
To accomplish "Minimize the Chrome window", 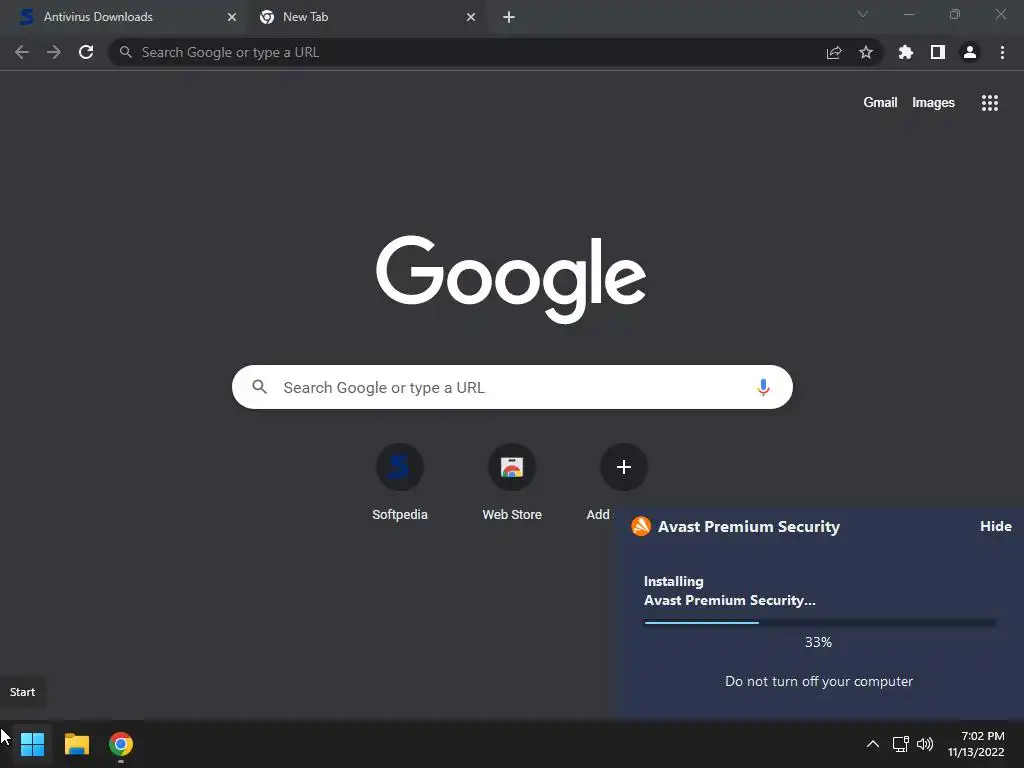I will [x=909, y=14].
